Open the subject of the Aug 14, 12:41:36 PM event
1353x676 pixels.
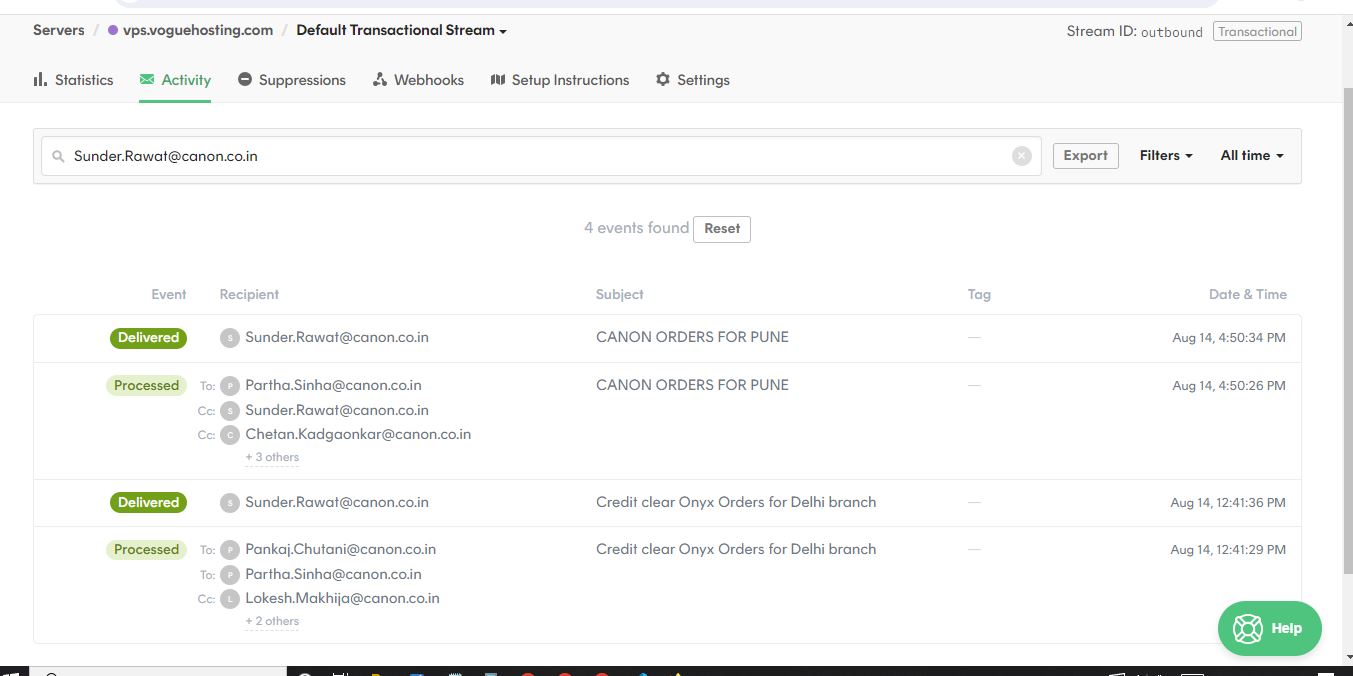point(736,502)
